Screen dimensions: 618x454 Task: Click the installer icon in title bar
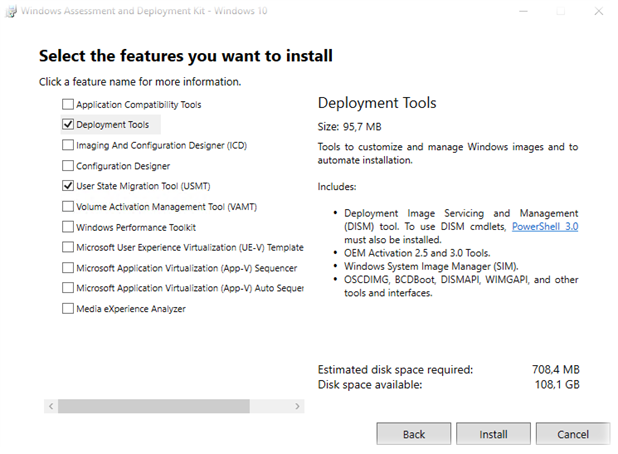(11, 11)
